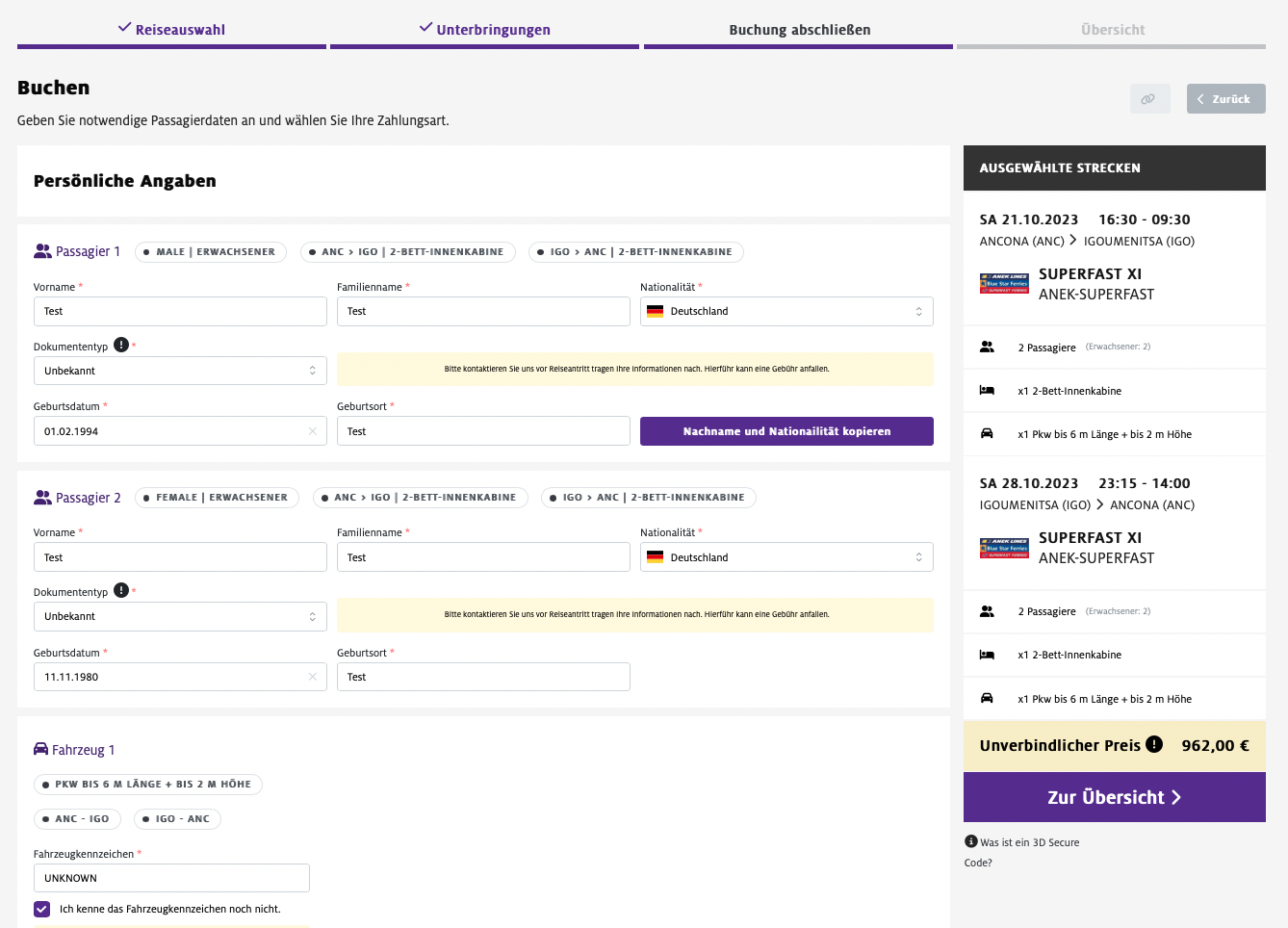
Task: Open Passagier 1 Nationalität dropdown
Action: point(786,311)
